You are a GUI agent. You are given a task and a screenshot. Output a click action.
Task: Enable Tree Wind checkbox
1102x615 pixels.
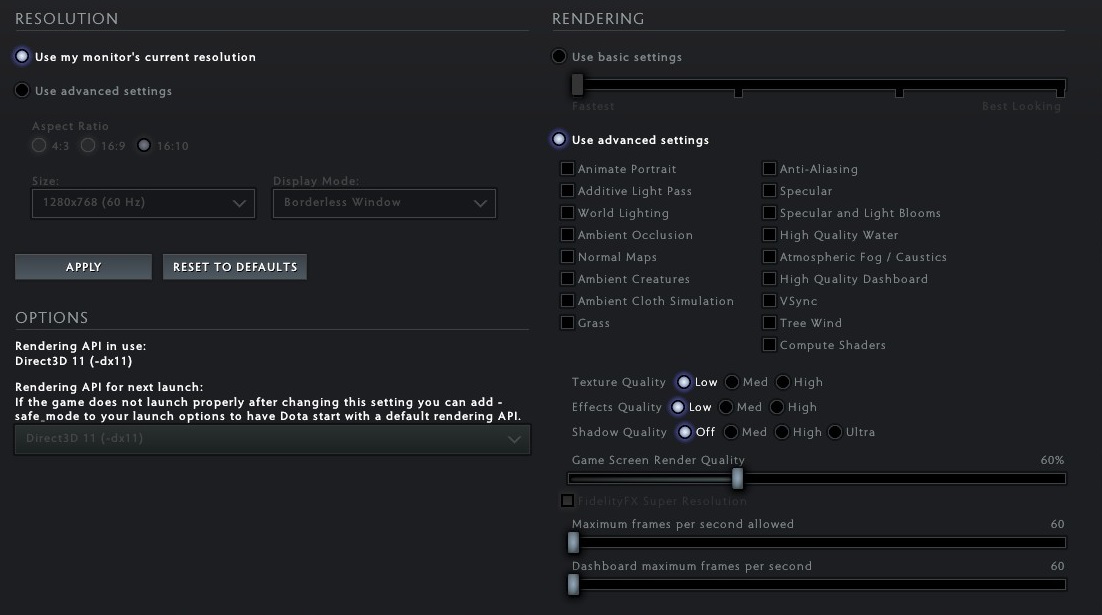[769, 323]
